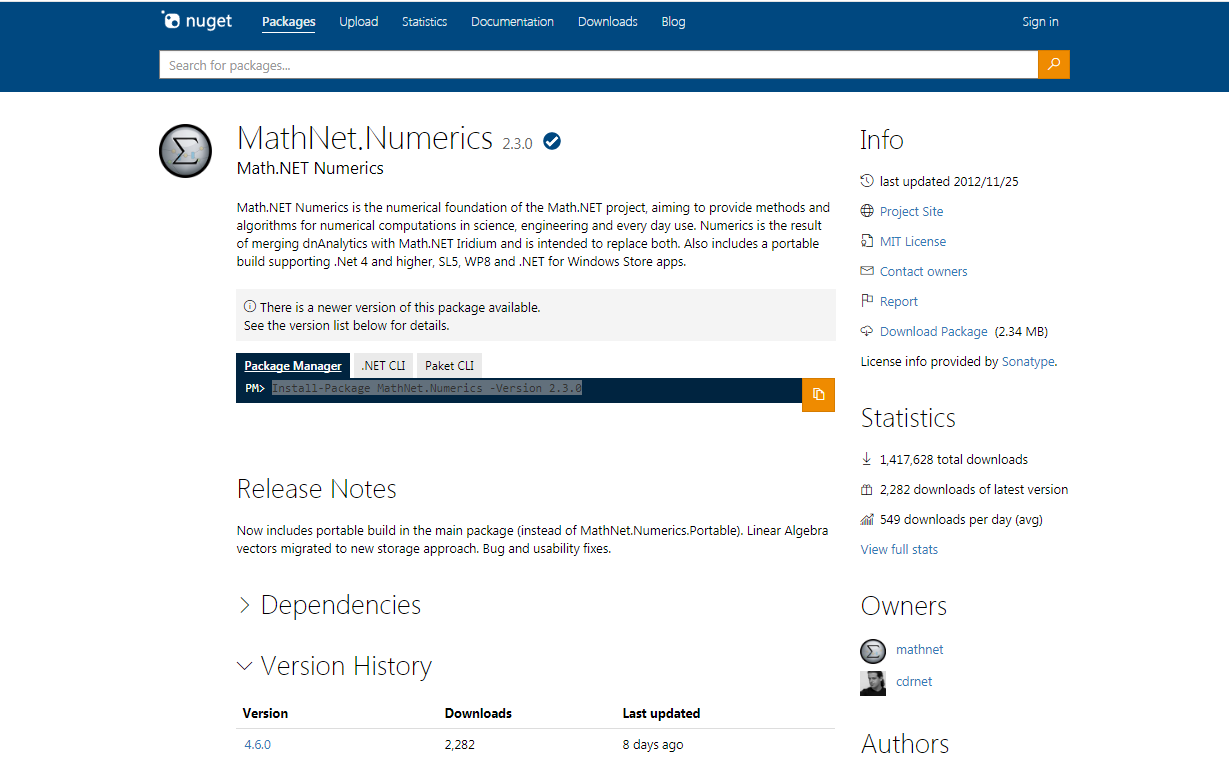The height and width of the screenshot is (767, 1229).
Task: Select the Package Manager tab
Action: [293, 366]
